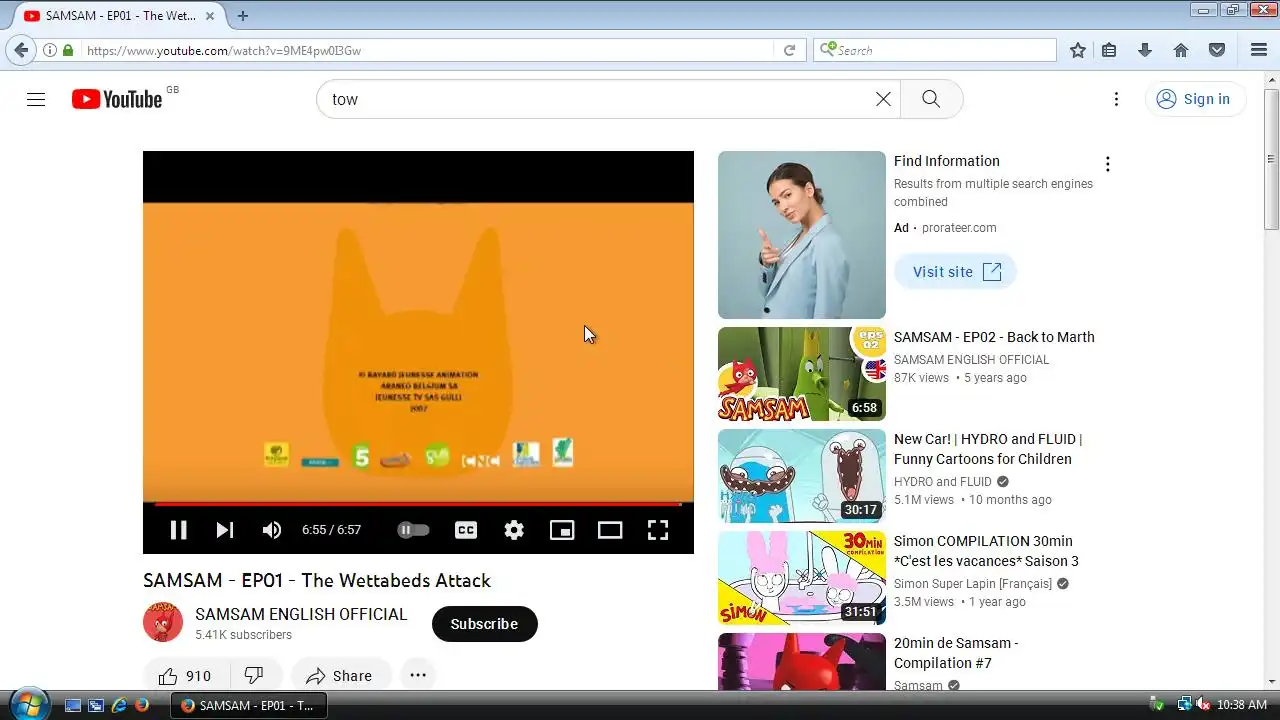Toggle the autoplay switch

[x=413, y=530]
